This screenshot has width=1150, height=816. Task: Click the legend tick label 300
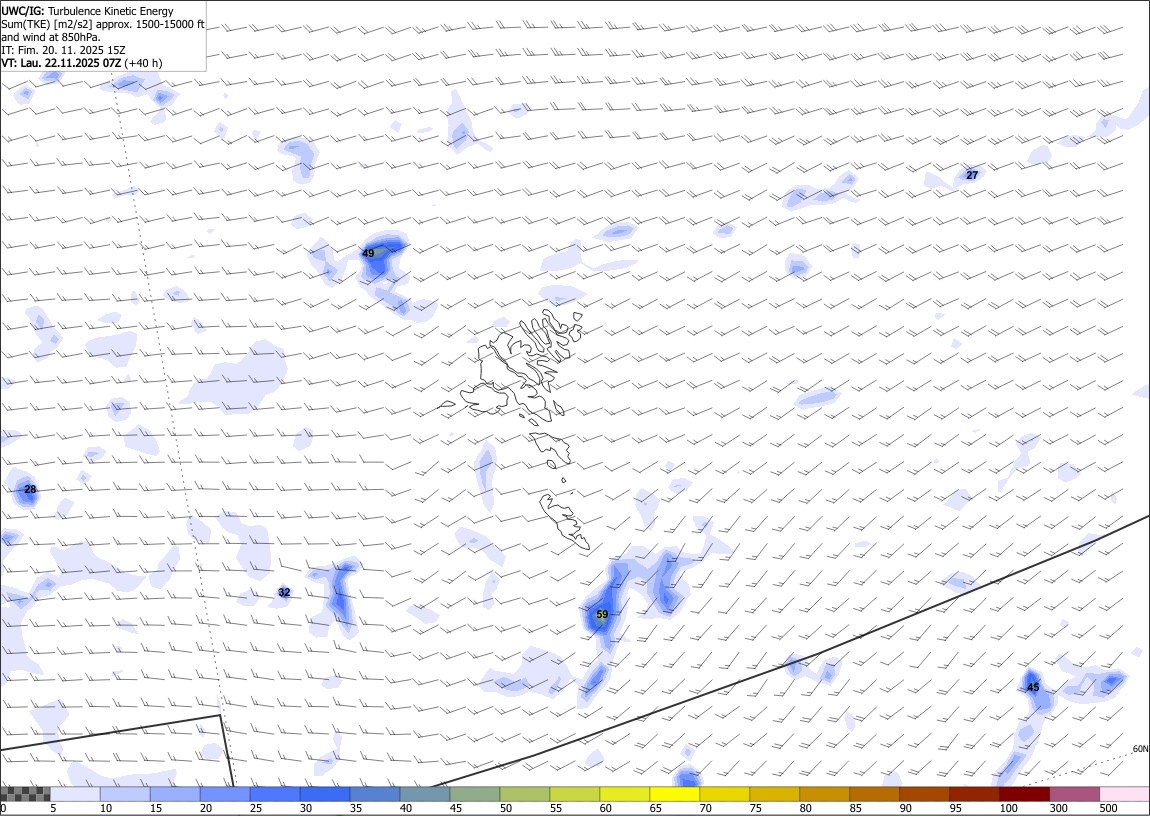pyautogui.click(x=1058, y=809)
